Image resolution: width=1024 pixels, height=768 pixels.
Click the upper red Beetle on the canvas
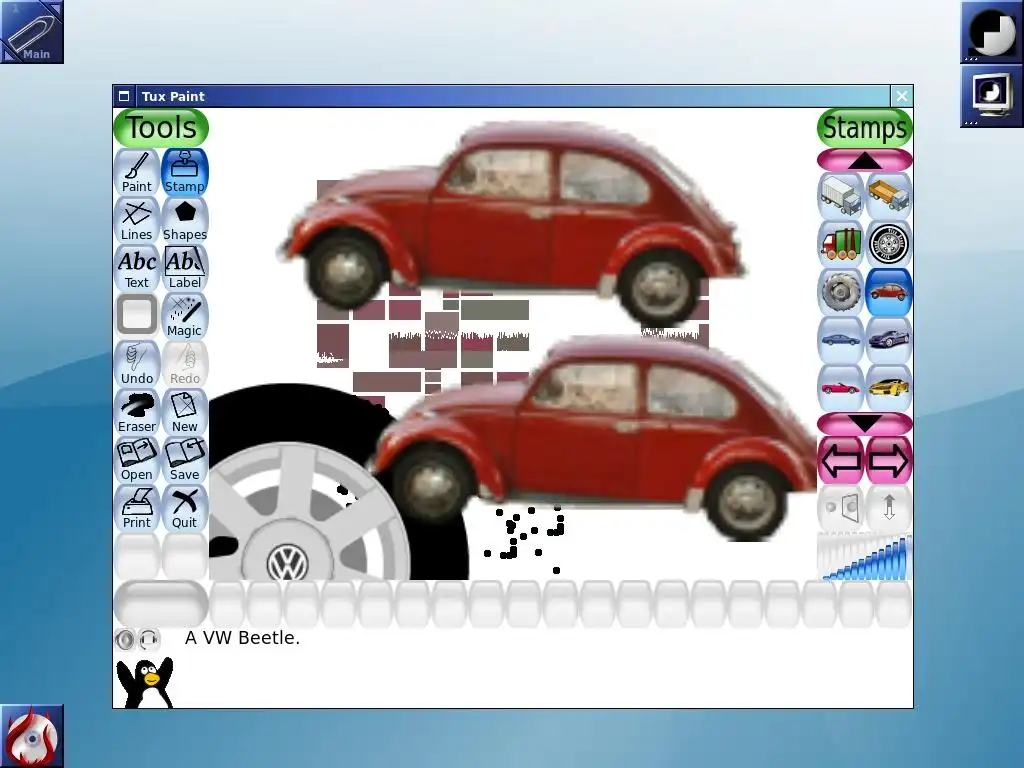pos(513,222)
